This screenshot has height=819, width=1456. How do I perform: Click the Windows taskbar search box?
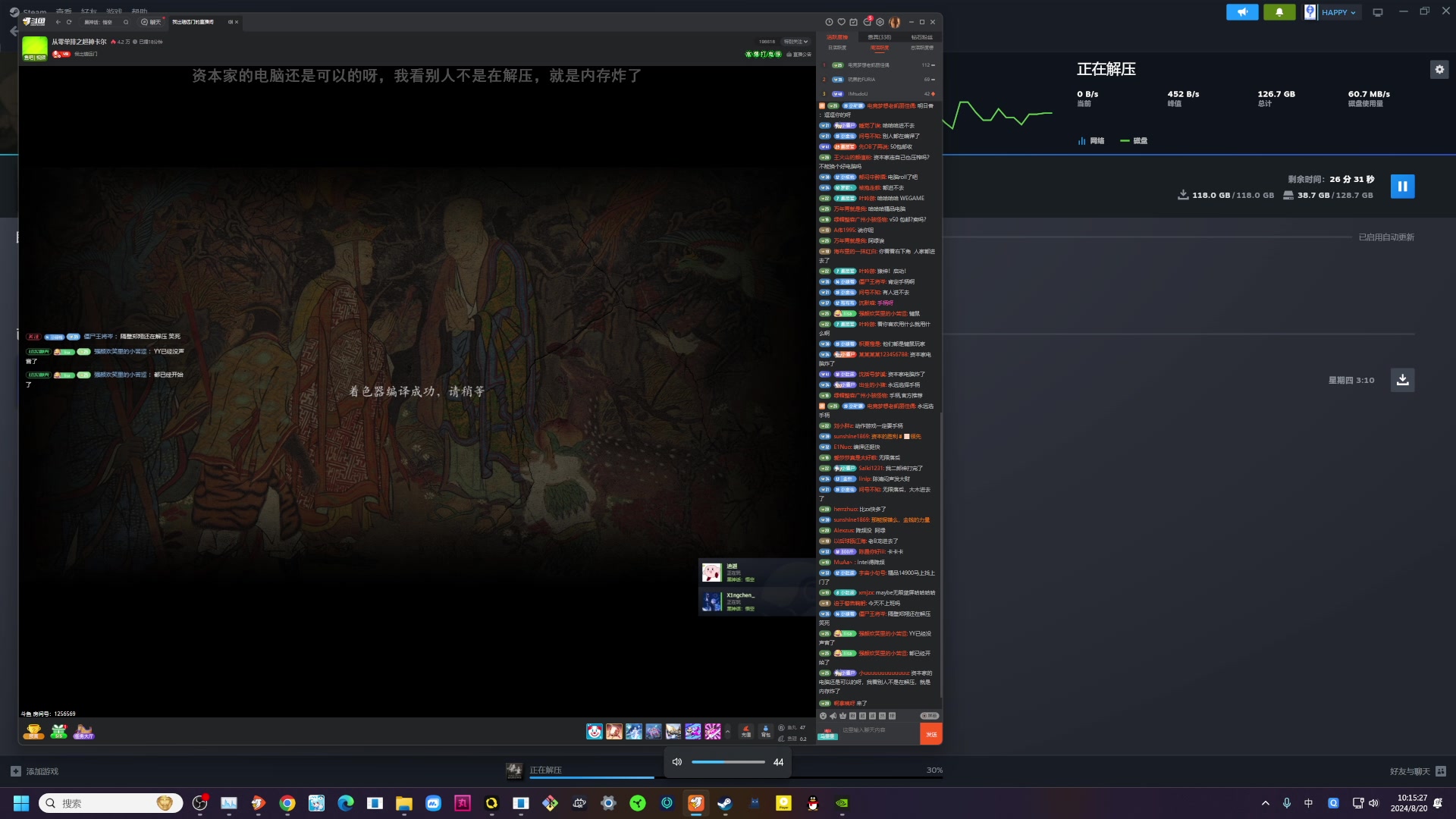click(111, 803)
